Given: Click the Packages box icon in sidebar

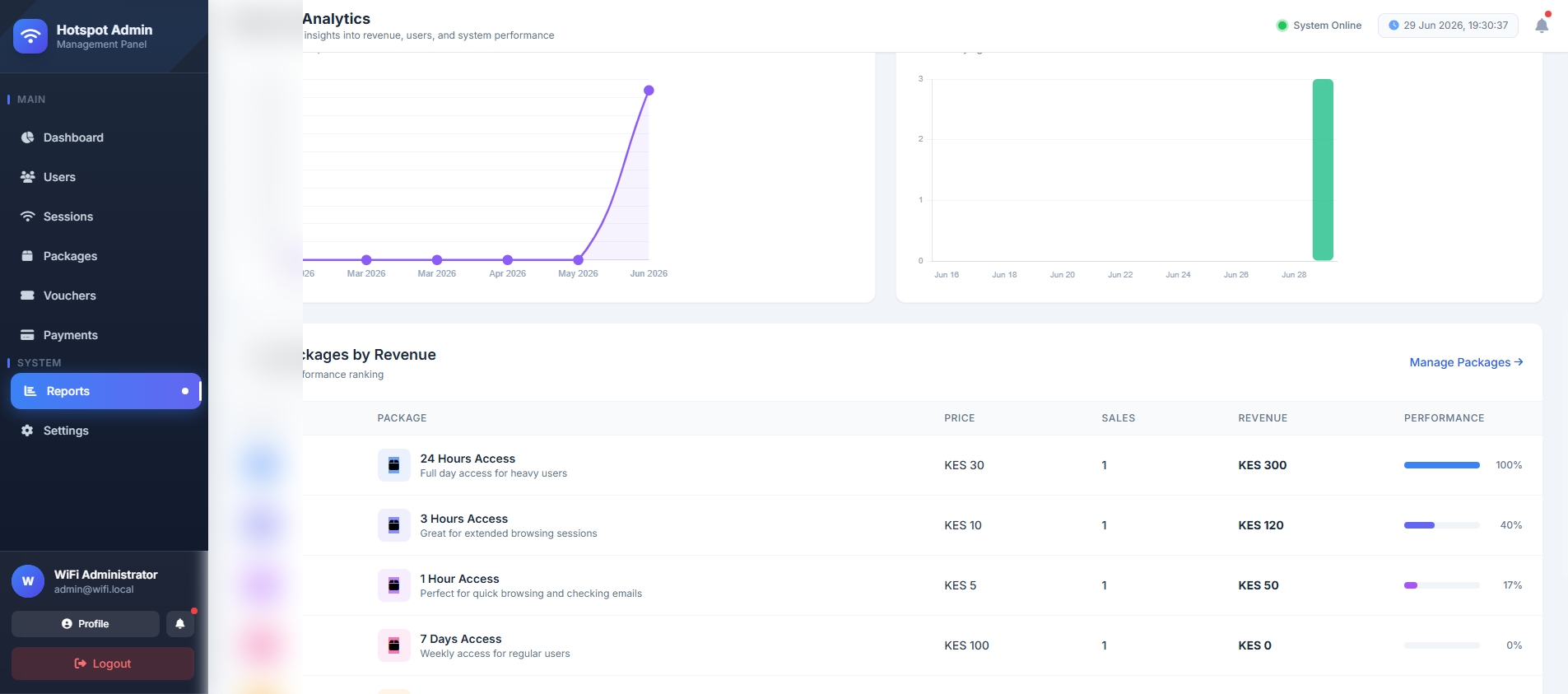Looking at the screenshot, I should (27, 256).
